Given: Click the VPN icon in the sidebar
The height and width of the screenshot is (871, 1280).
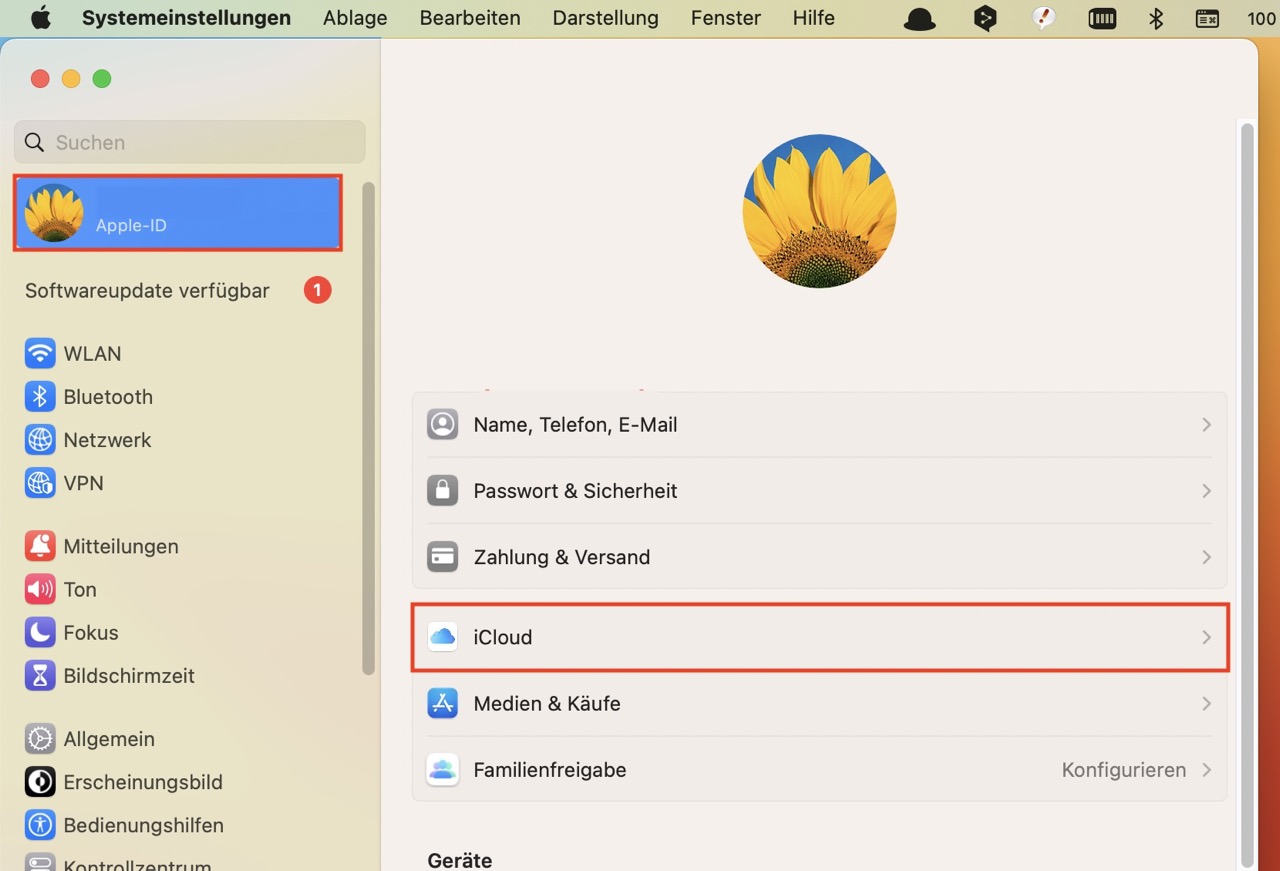Looking at the screenshot, I should pyautogui.click(x=40, y=483).
